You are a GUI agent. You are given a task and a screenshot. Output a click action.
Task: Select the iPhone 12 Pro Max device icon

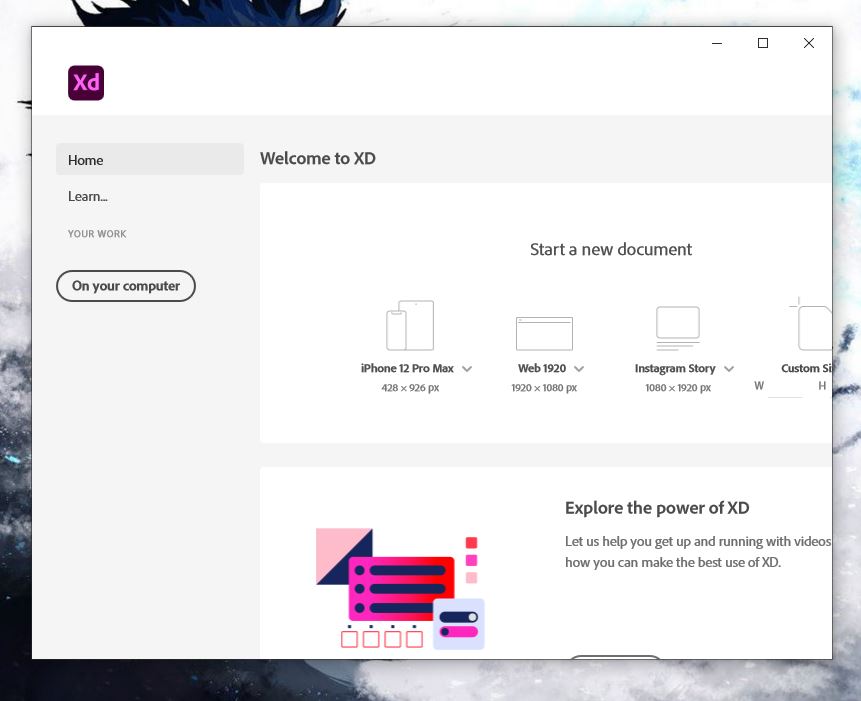[410, 326]
